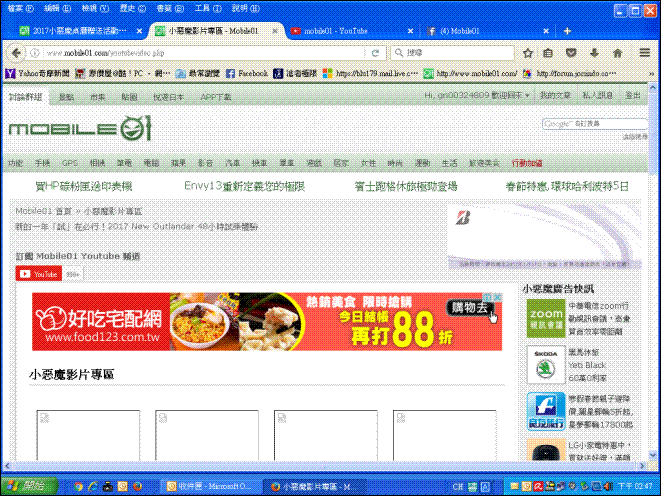This screenshot has width=661, height=496.
Task: Open the 編輯(E) menu
Action: point(58,8)
